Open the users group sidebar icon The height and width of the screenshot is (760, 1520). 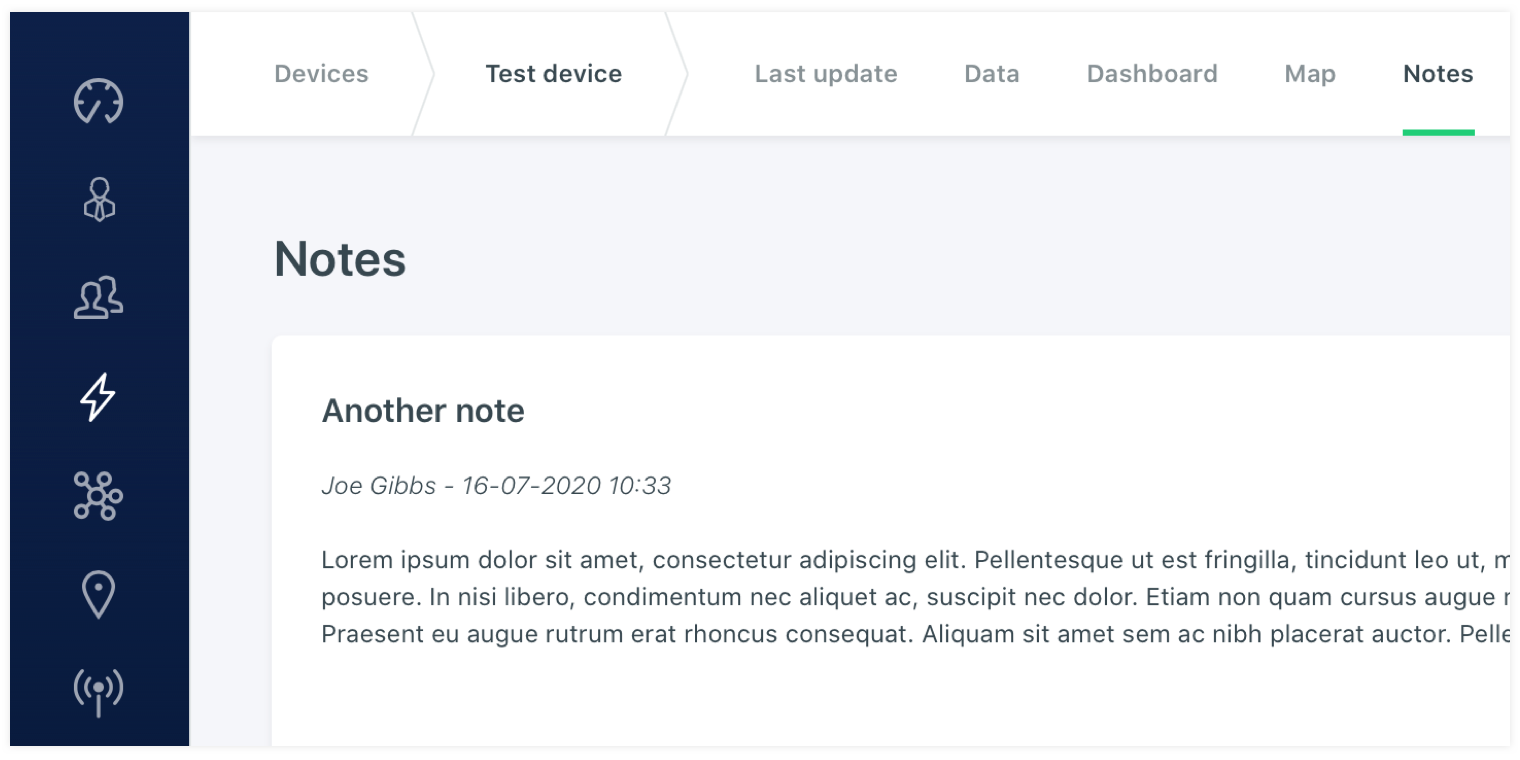[98, 298]
